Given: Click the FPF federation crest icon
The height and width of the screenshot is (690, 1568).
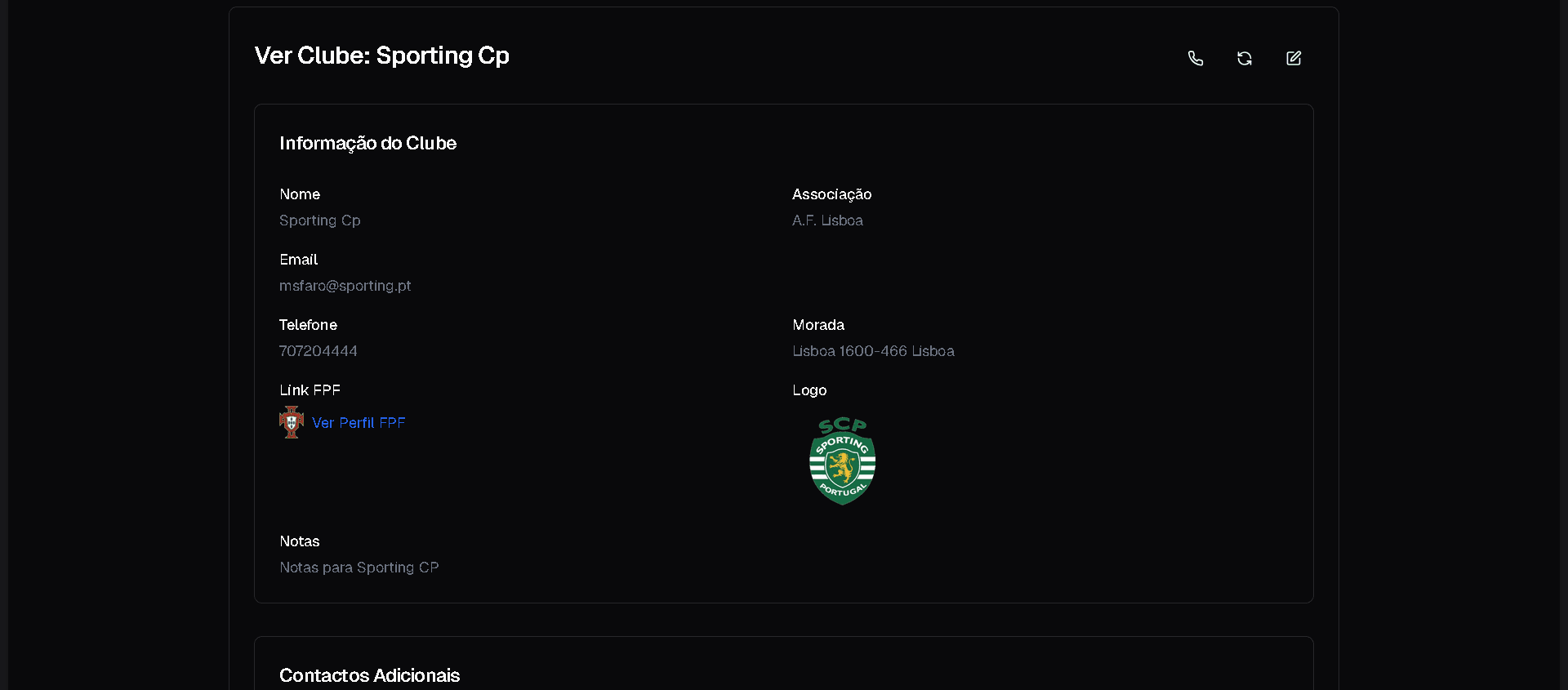Looking at the screenshot, I should pos(292,422).
